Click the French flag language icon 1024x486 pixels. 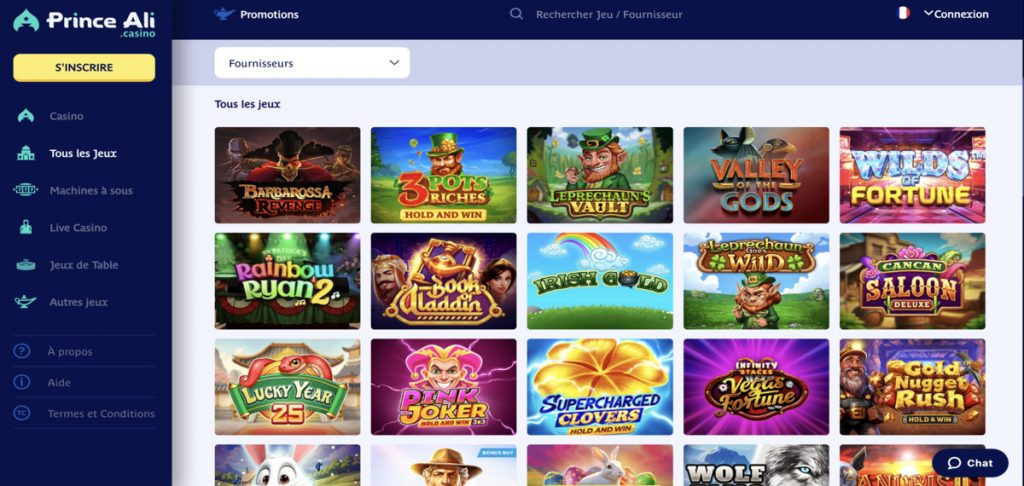click(904, 13)
